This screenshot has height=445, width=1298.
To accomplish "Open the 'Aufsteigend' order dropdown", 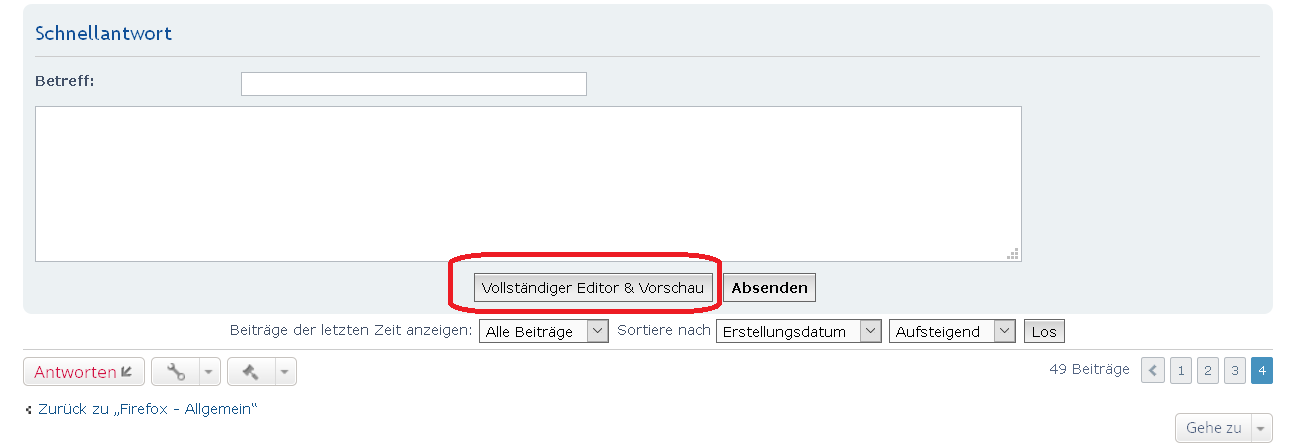I will point(952,332).
